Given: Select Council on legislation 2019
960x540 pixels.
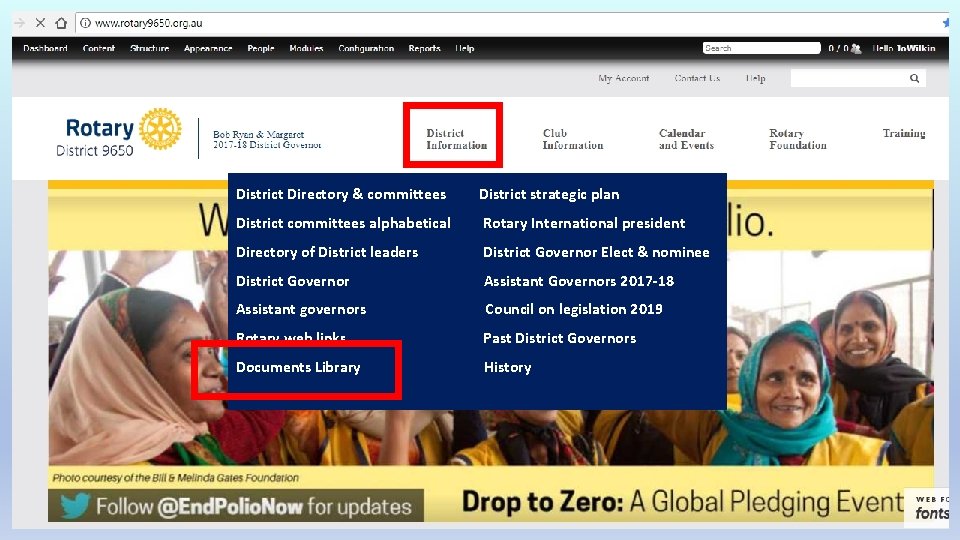Looking at the screenshot, I should [x=574, y=309].
